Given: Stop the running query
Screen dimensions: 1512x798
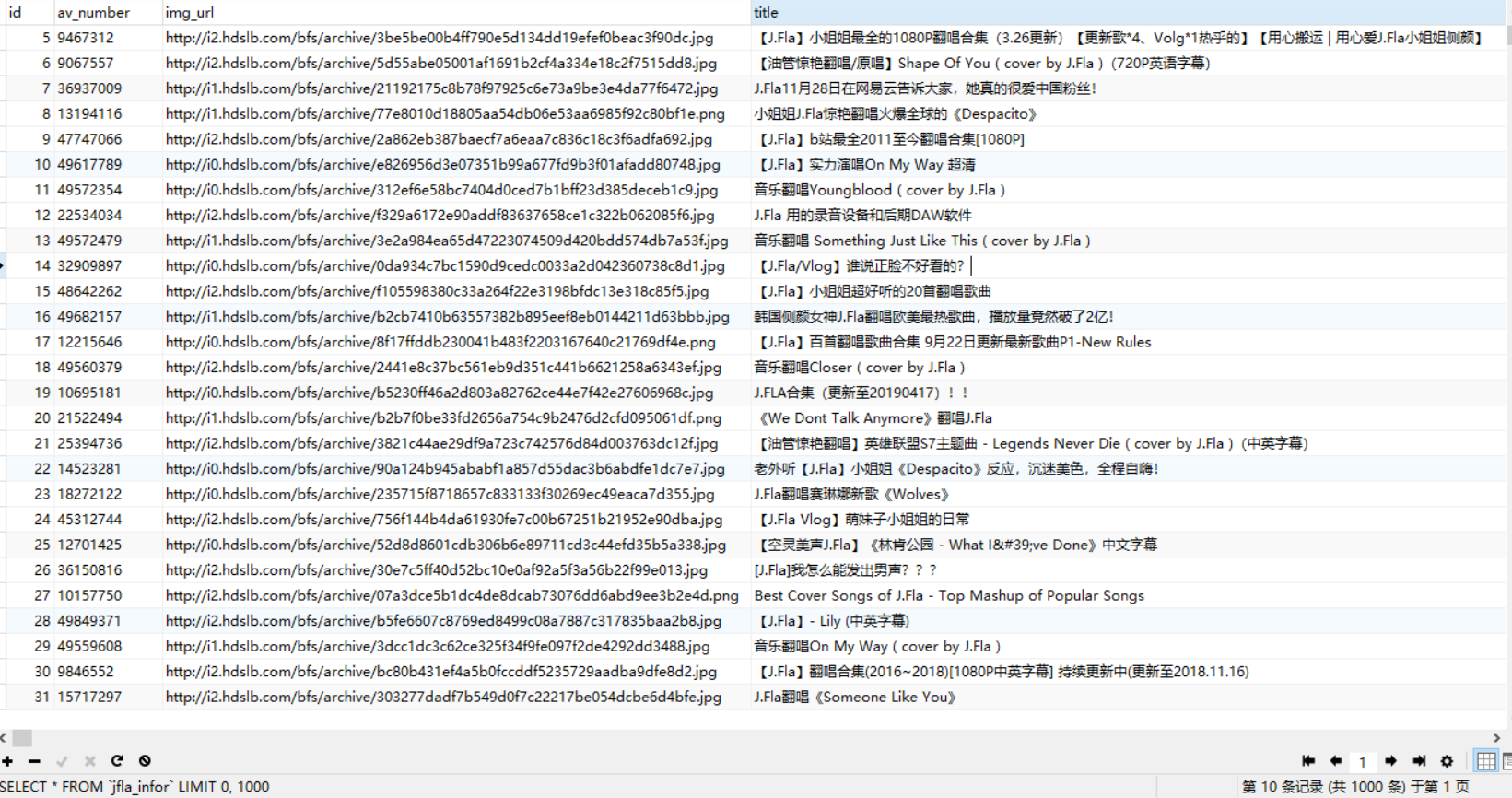Looking at the screenshot, I should click(x=145, y=761).
